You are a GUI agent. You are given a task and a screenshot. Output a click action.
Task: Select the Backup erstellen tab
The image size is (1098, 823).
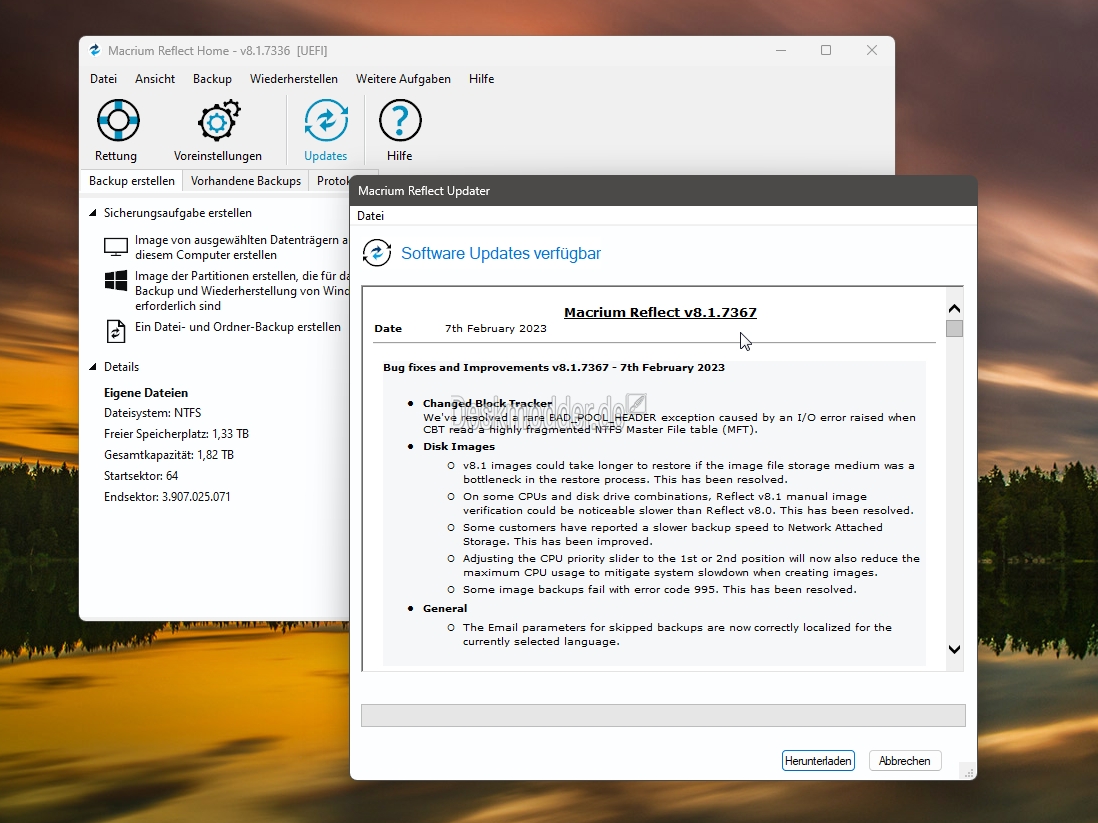[132, 181]
